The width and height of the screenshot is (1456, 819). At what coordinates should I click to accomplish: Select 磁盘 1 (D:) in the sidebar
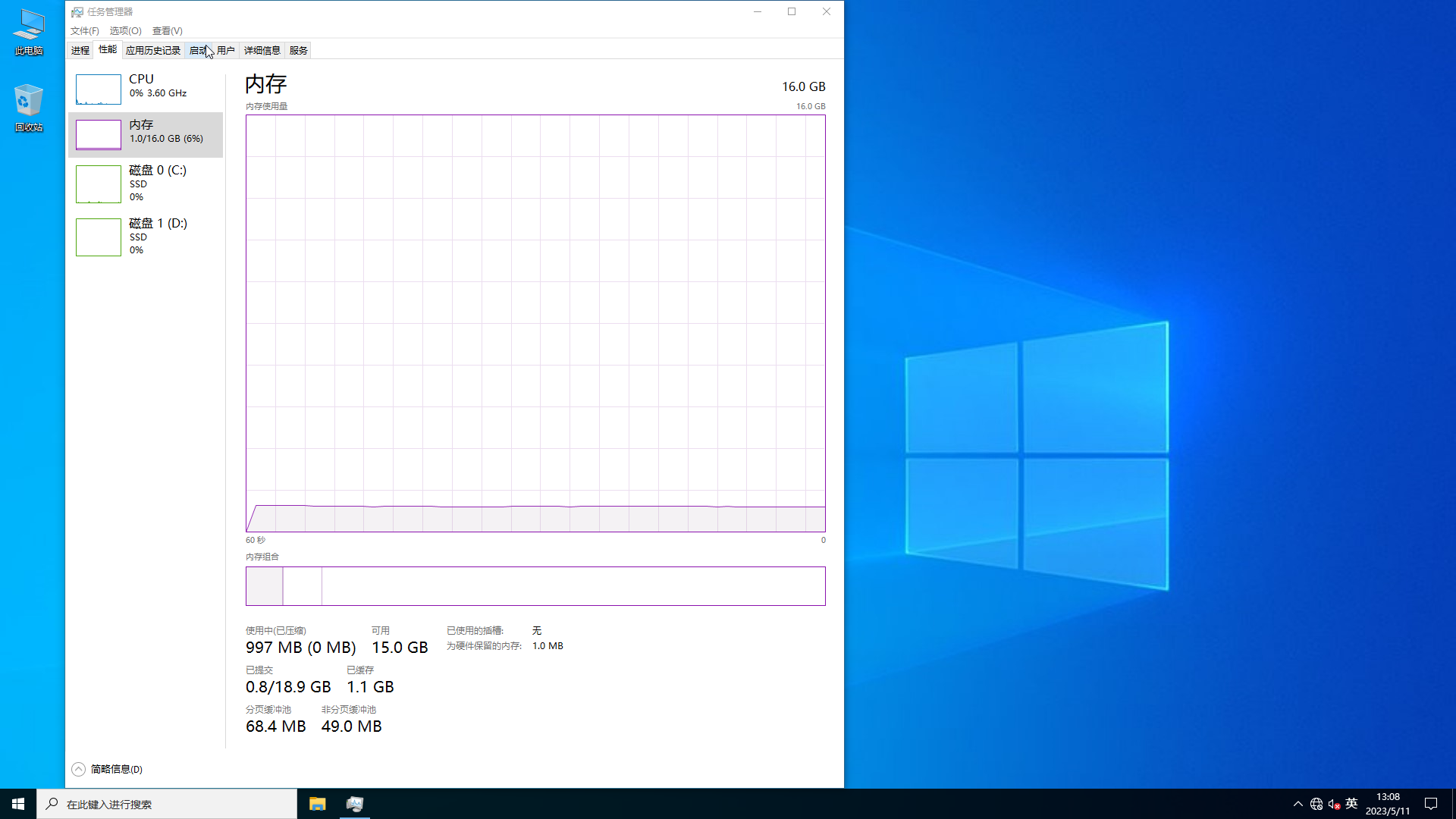click(x=144, y=237)
